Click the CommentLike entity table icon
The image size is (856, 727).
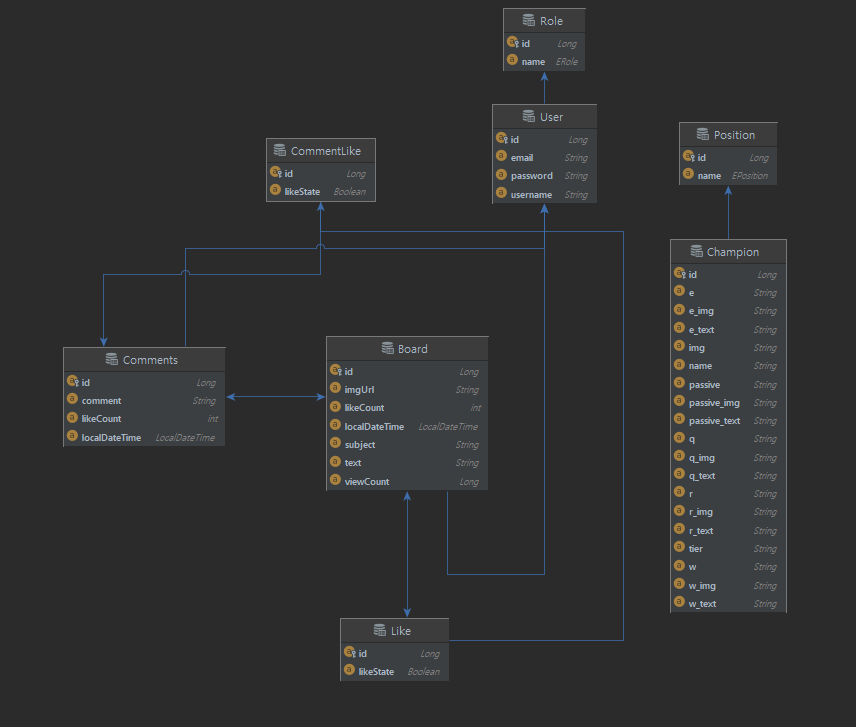pos(280,150)
